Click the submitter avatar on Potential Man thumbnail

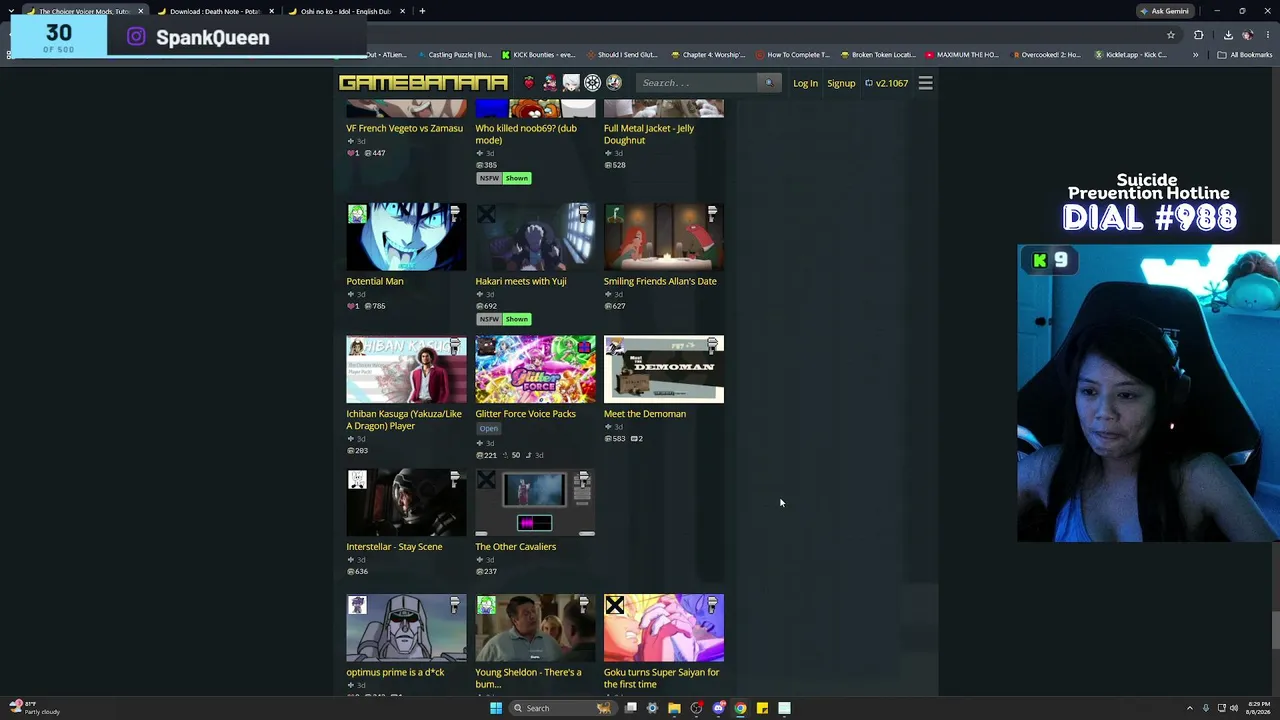coord(357,214)
